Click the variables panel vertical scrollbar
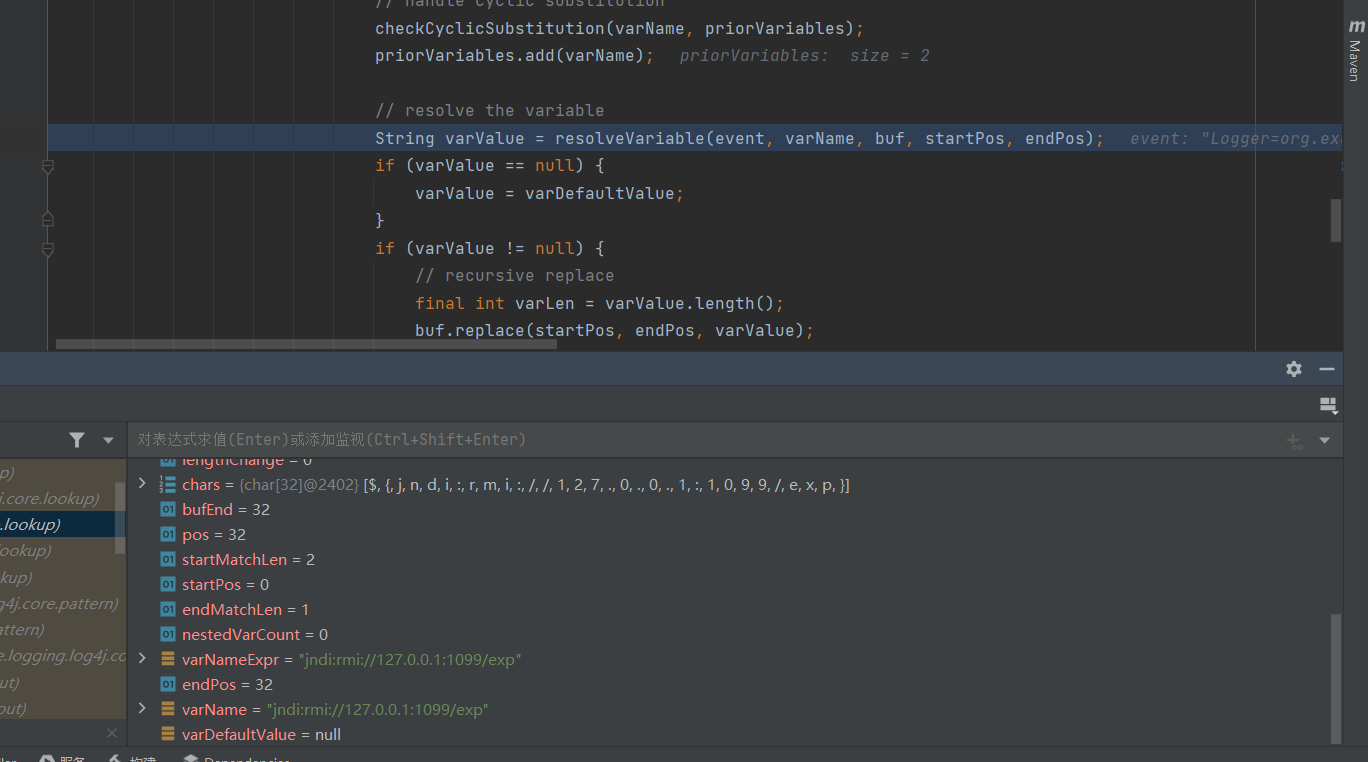The image size is (1368, 762). coord(1336,678)
